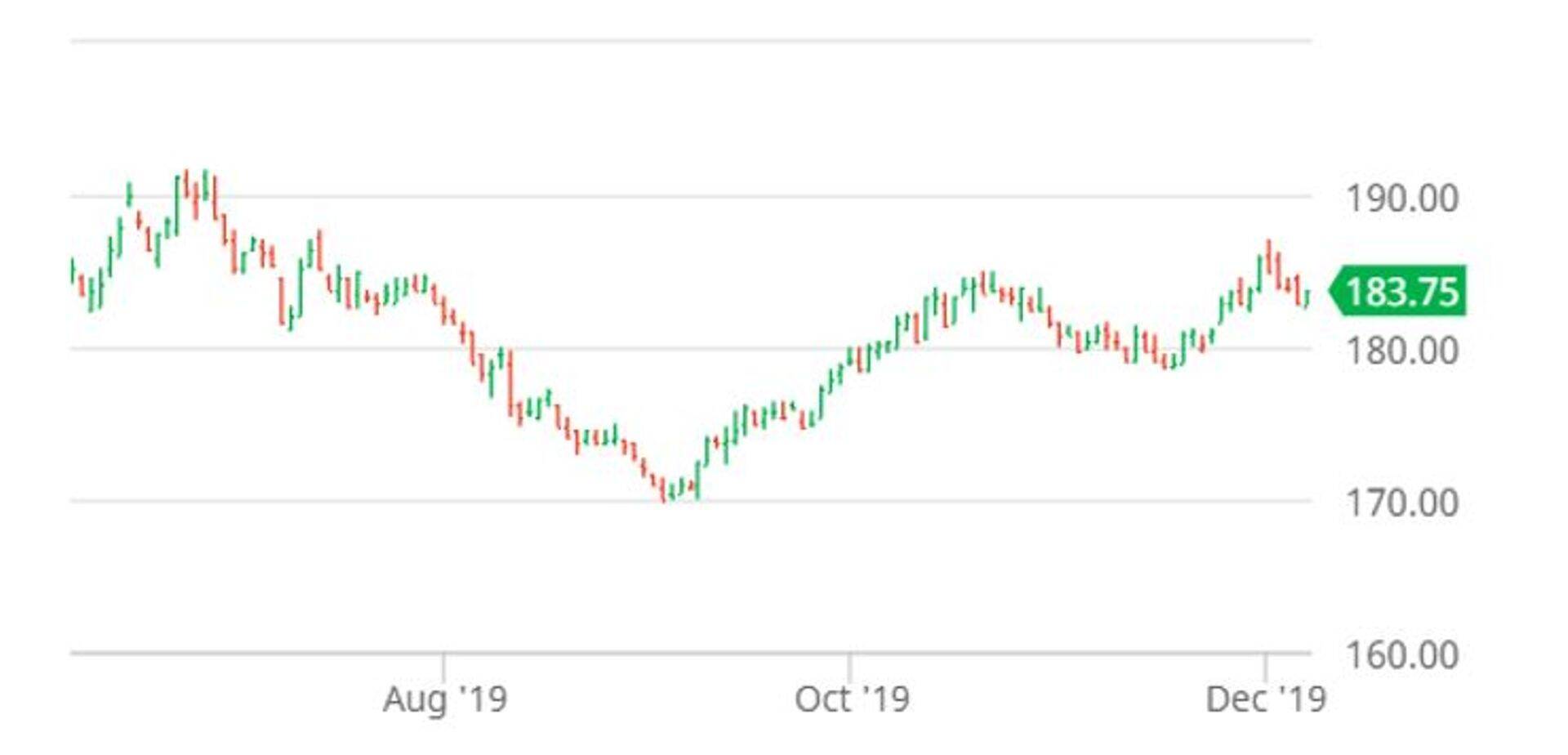The image size is (1568, 755).
Task: Select the rightmost green candle on the chart
Action: tap(1308, 298)
